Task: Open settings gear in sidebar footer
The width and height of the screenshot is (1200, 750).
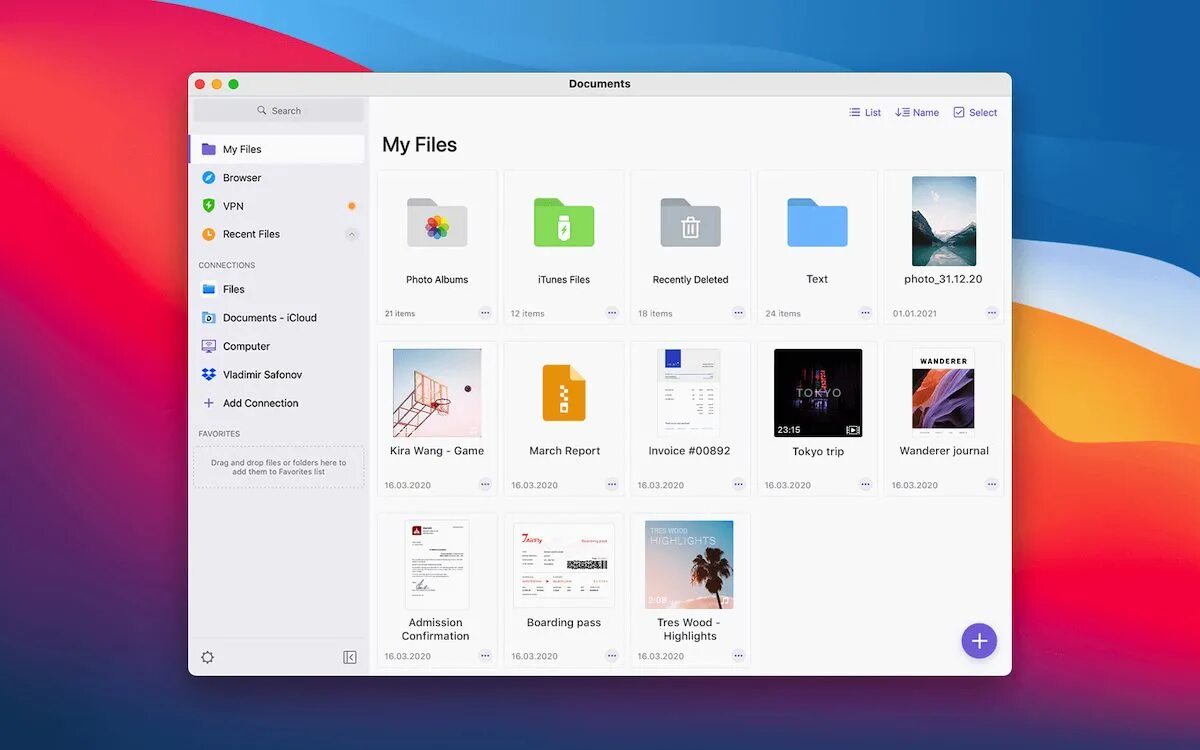Action: click(x=207, y=657)
